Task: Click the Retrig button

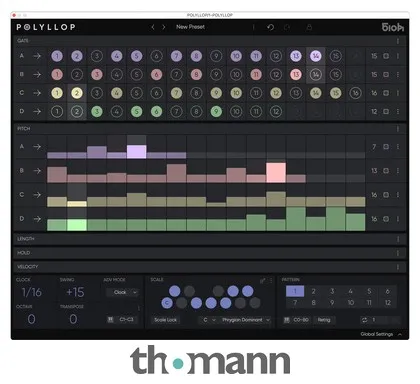Action: click(x=324, y=320)
